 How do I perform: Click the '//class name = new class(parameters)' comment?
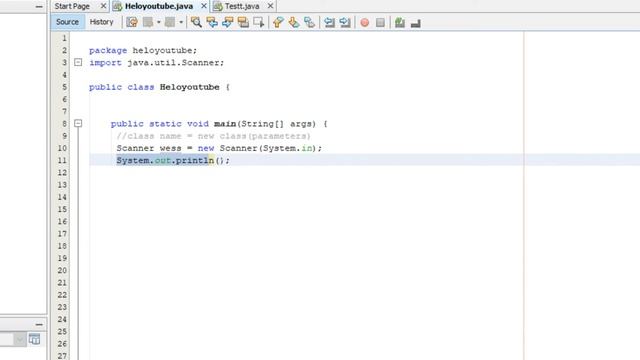tap(213, 136)
